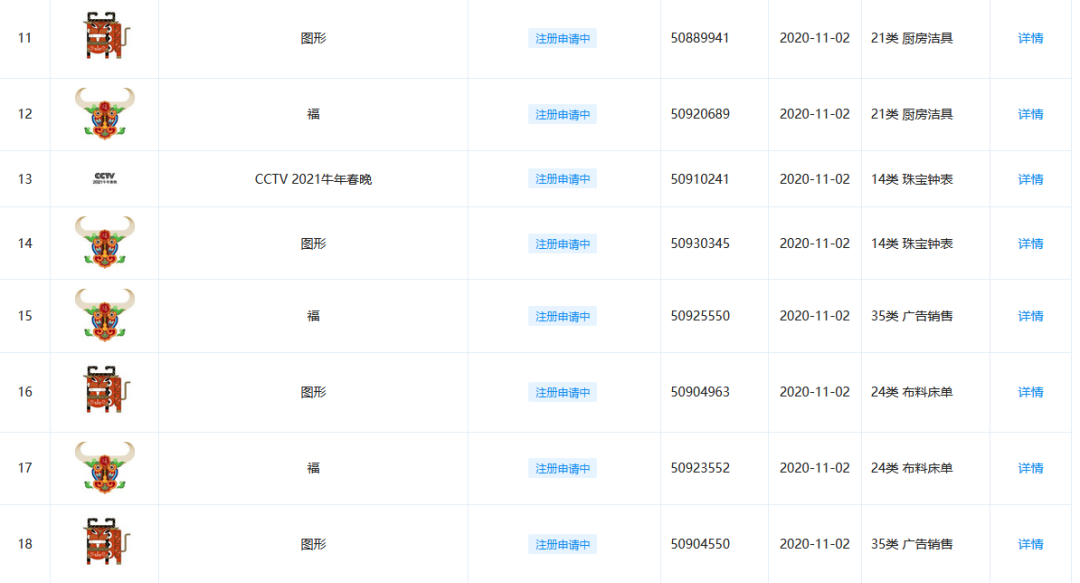Select 24类 布料床单 in row 17
1080x583 pixels.
(x=912, y=468)
